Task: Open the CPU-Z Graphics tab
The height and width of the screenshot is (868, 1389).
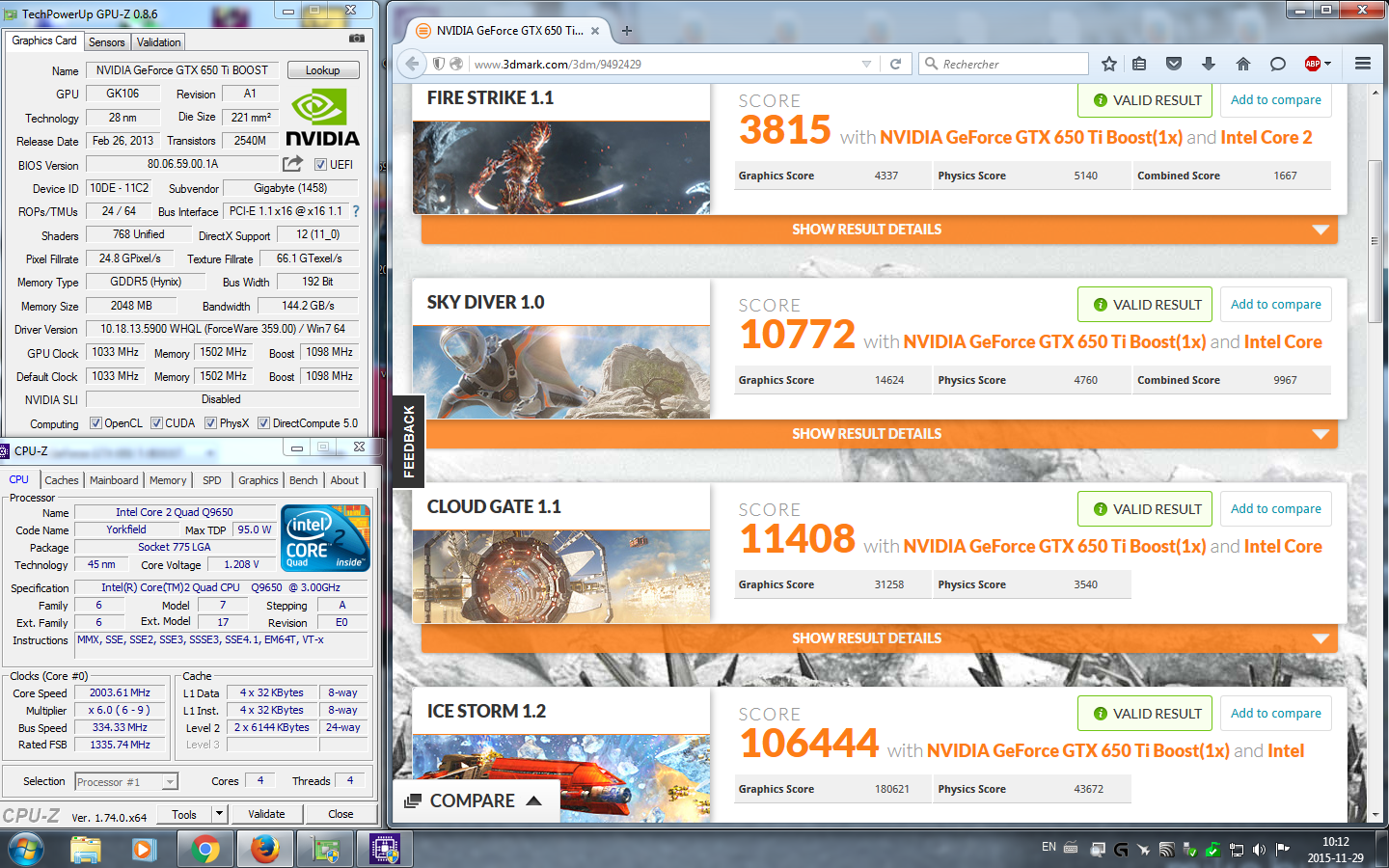Action: 259,480
